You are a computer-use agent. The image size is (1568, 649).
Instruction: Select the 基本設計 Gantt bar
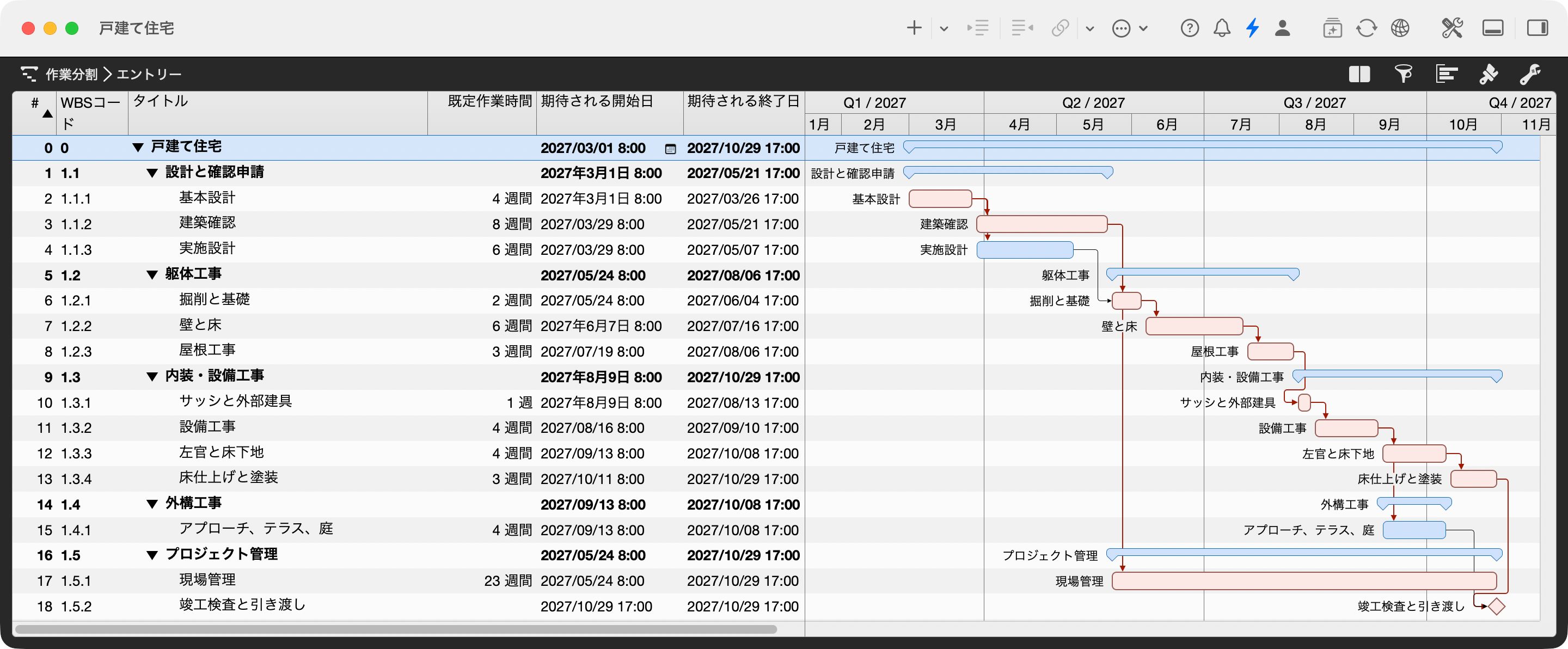coord(940,199)
